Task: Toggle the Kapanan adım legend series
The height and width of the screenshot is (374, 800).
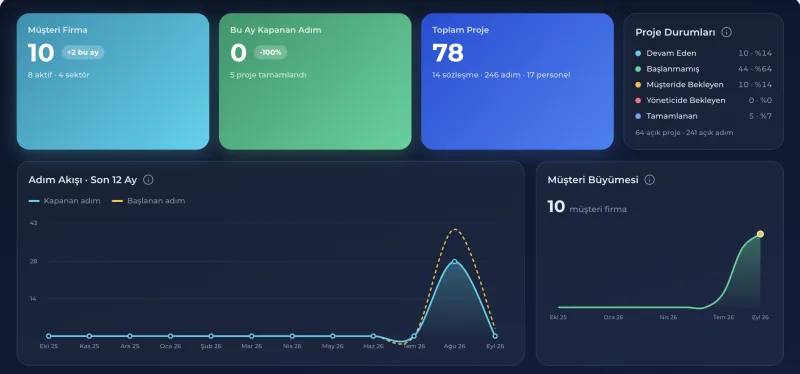Action: (65, 201)
